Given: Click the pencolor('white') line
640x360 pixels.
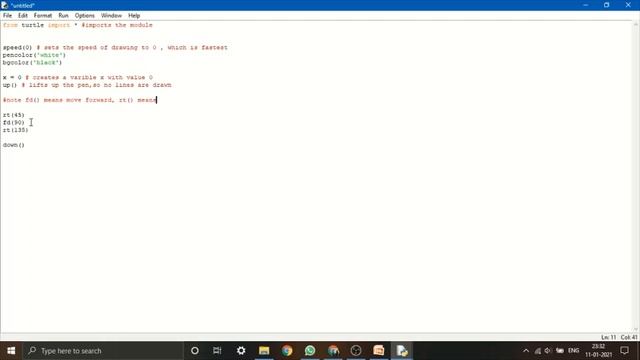Looking at the screenshot, I should (x=34, y=55).
